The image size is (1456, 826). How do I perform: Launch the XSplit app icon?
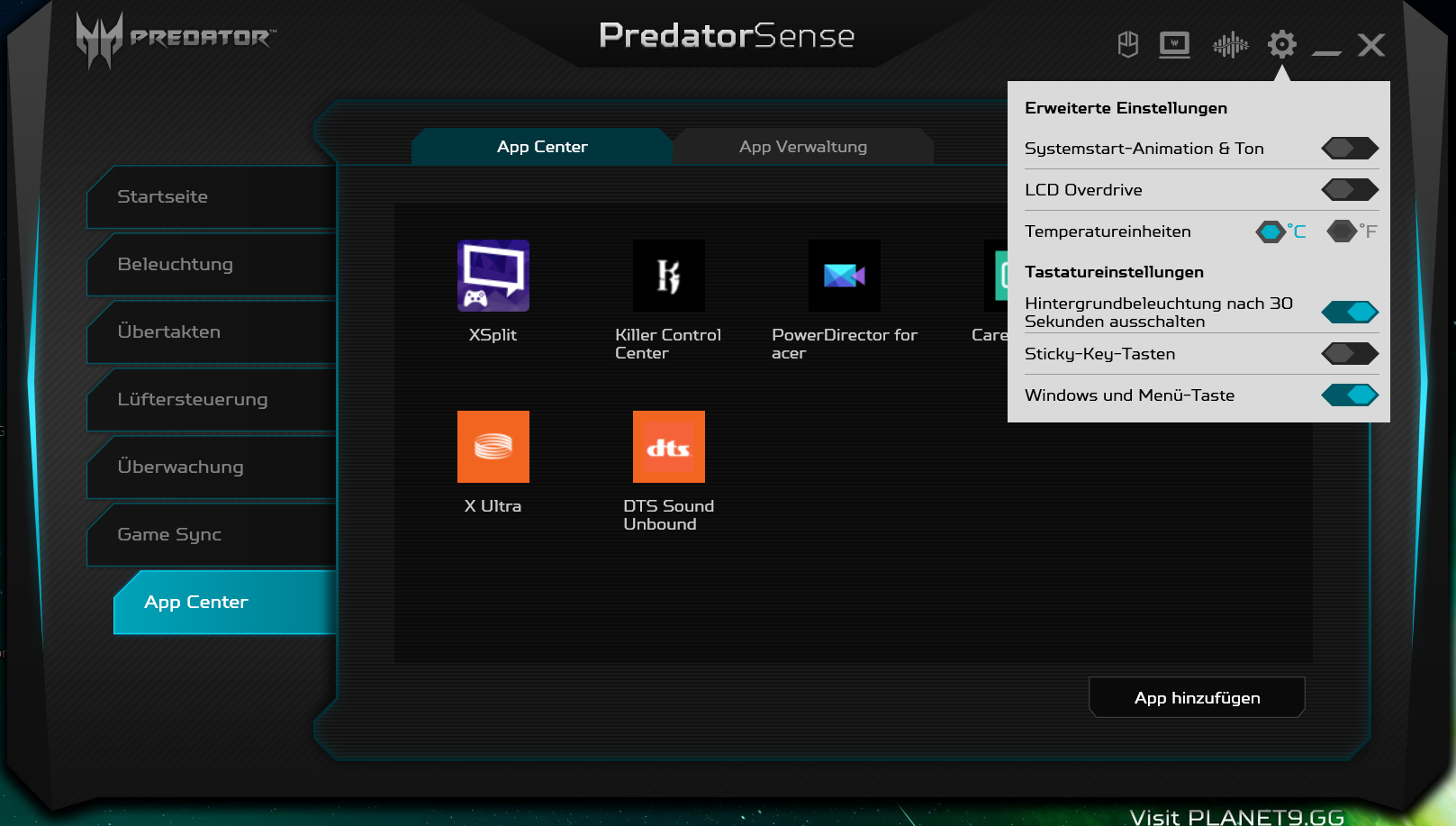[x=493, y=276]
